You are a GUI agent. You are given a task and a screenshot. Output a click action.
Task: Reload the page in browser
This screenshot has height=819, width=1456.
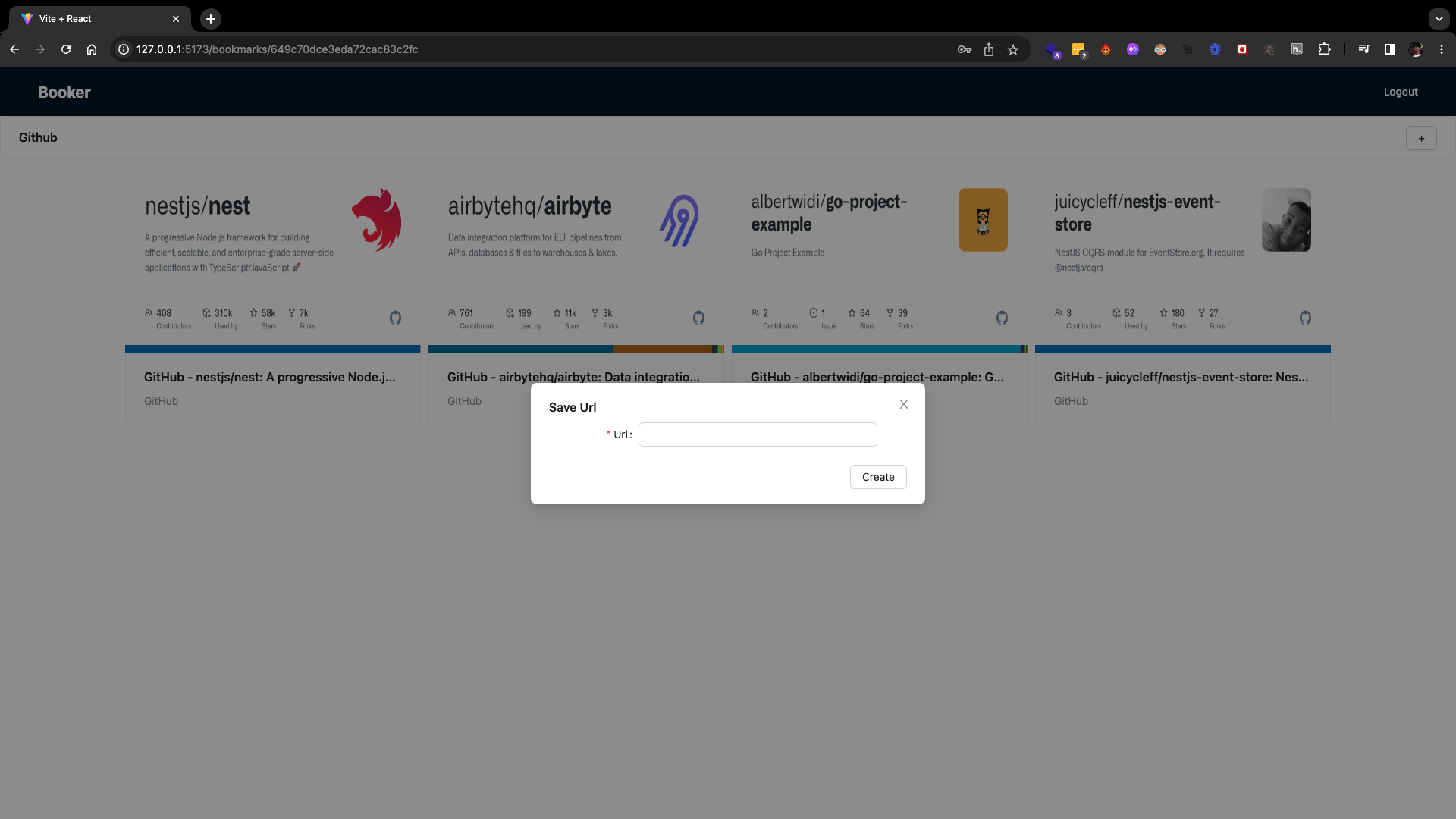(66, 49)
